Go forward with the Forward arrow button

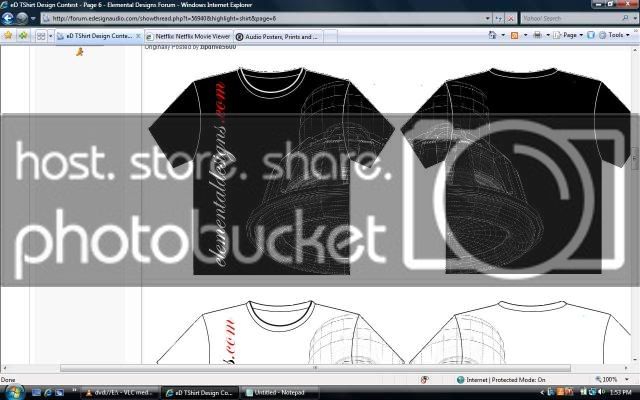[x=22, y=18]
